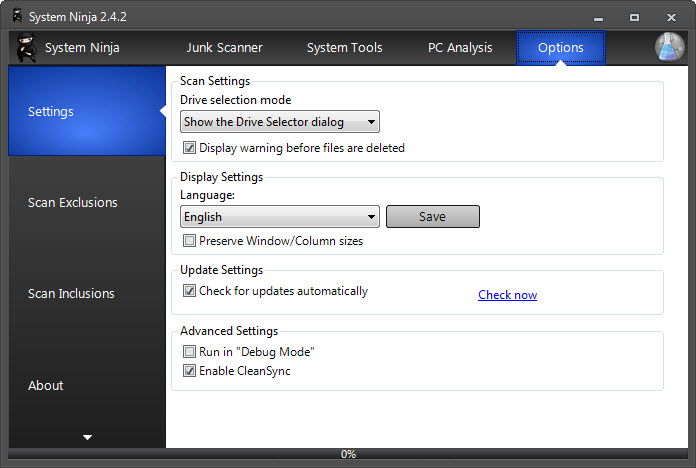Click the 0% progress bar
696x468 pixels.
click(x=348, y=454)
